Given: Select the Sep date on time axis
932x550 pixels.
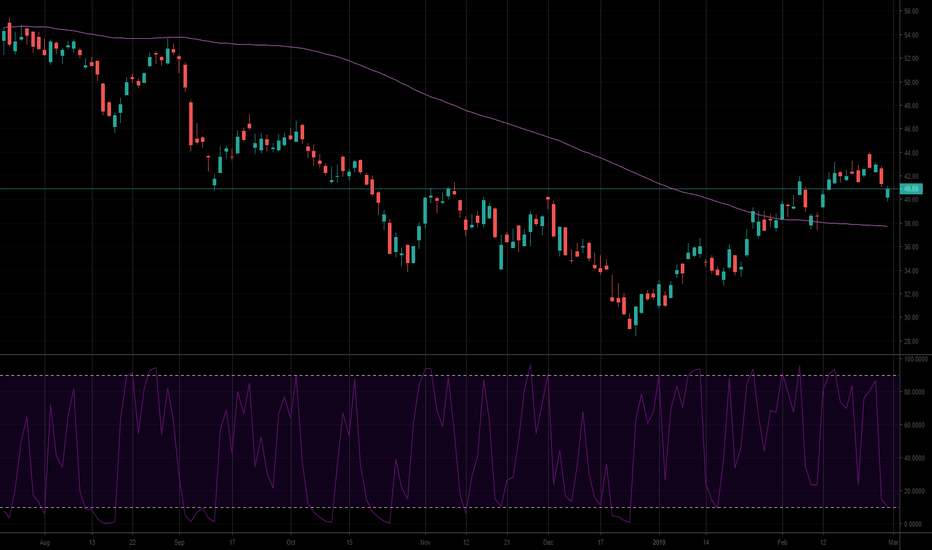Looking at the screenshot, I should click(x=180, y=542).
